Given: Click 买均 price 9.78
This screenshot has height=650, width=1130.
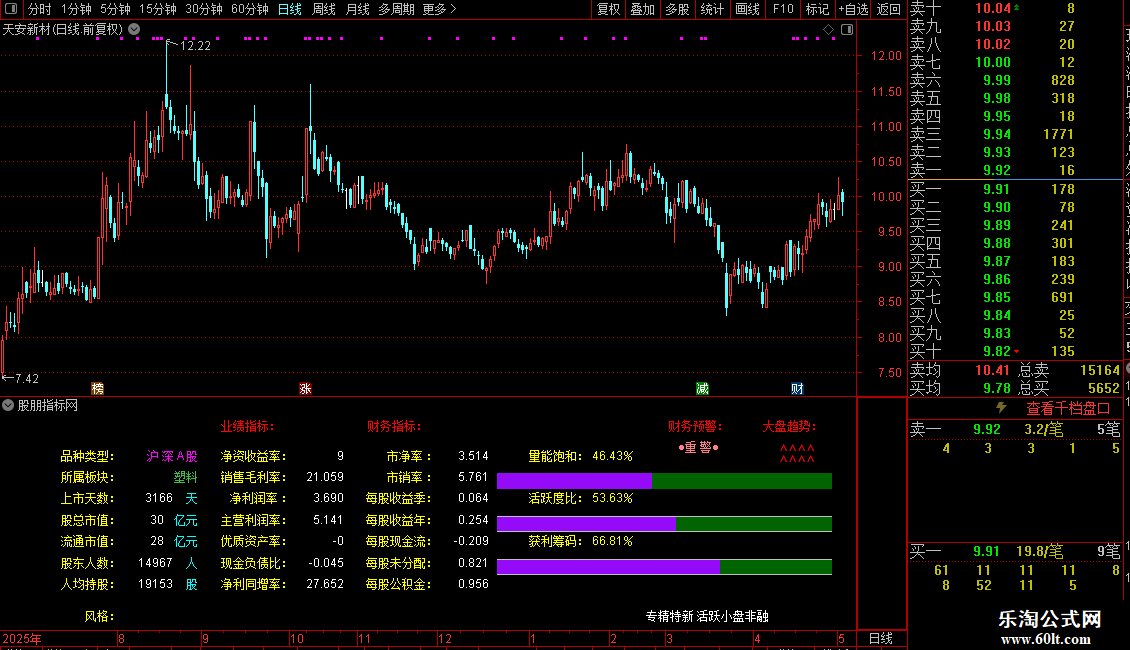Looking at the screenshot, I should coord(997,388).
